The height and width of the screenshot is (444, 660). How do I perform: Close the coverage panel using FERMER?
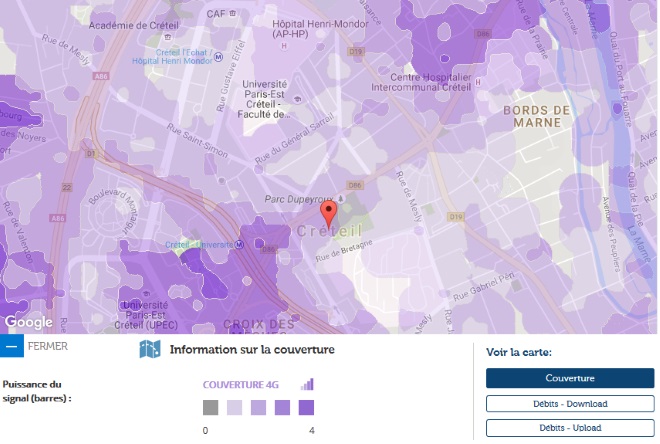47,347
